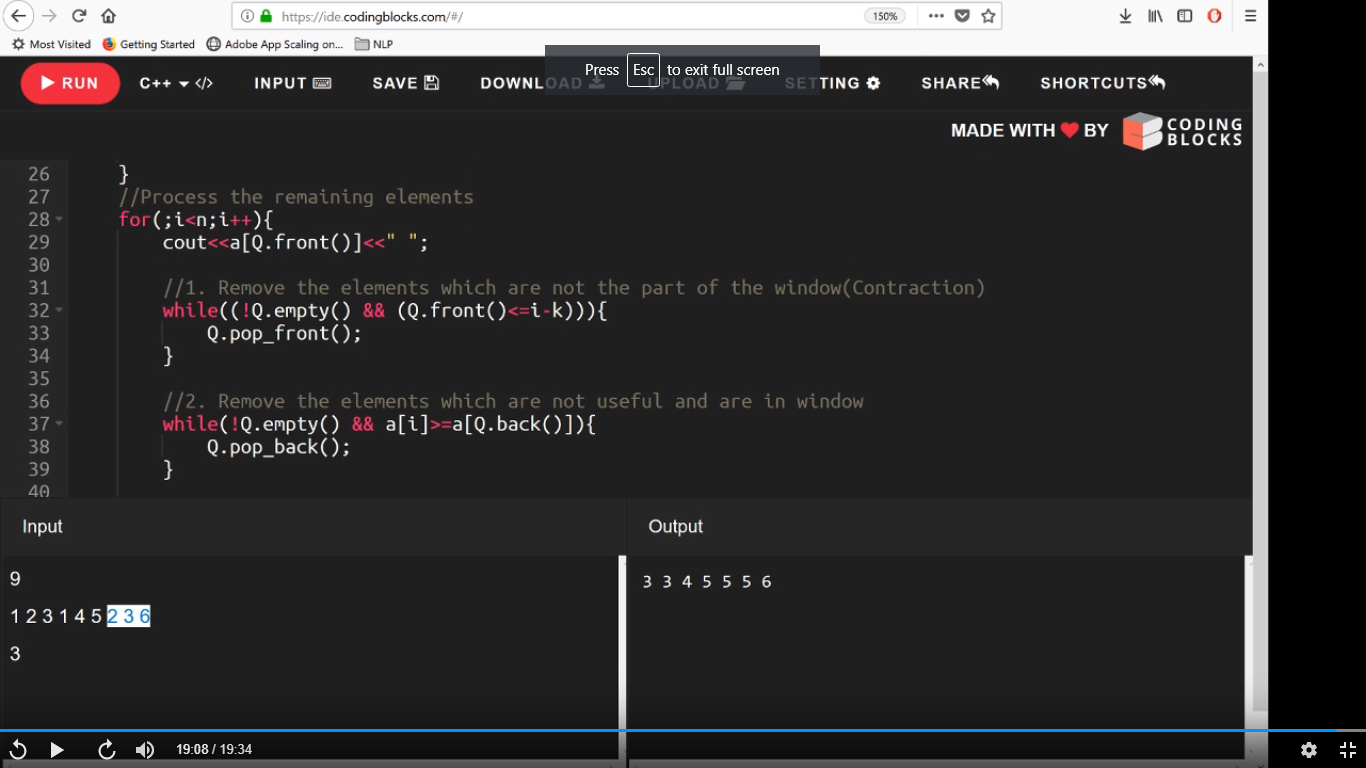This screenshot has width=1366, height=768.
Task: Click SAVE with the floppy icon
Action: (x=406, y=83)
